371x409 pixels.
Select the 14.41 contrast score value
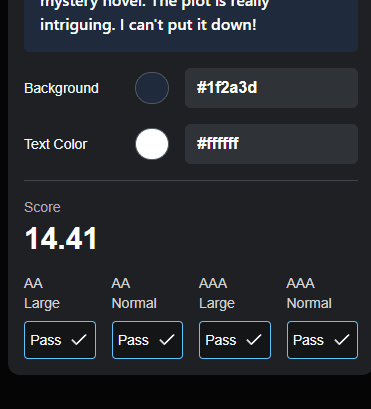point(61,238)
